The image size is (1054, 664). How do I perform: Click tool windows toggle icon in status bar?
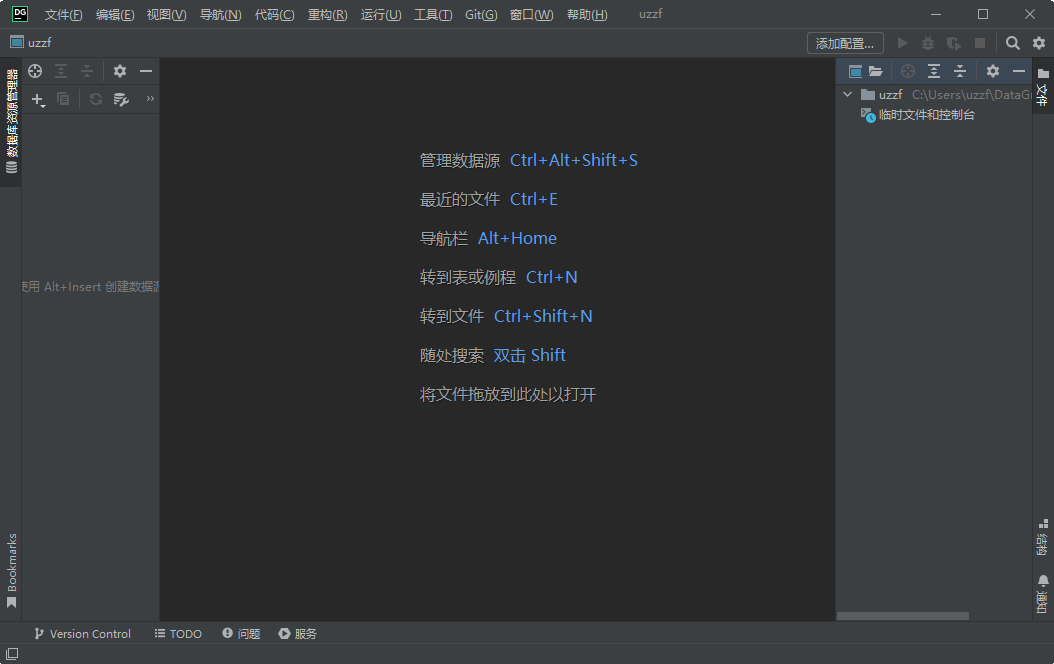[x=12, y=654]
